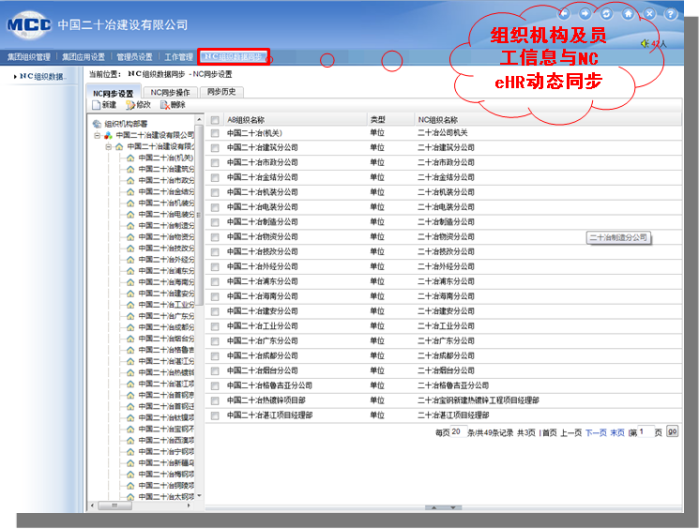This screenshot has width=700, height=529.
Task: Click house icon of 广东分 tree node
Action: coord(130,316)
